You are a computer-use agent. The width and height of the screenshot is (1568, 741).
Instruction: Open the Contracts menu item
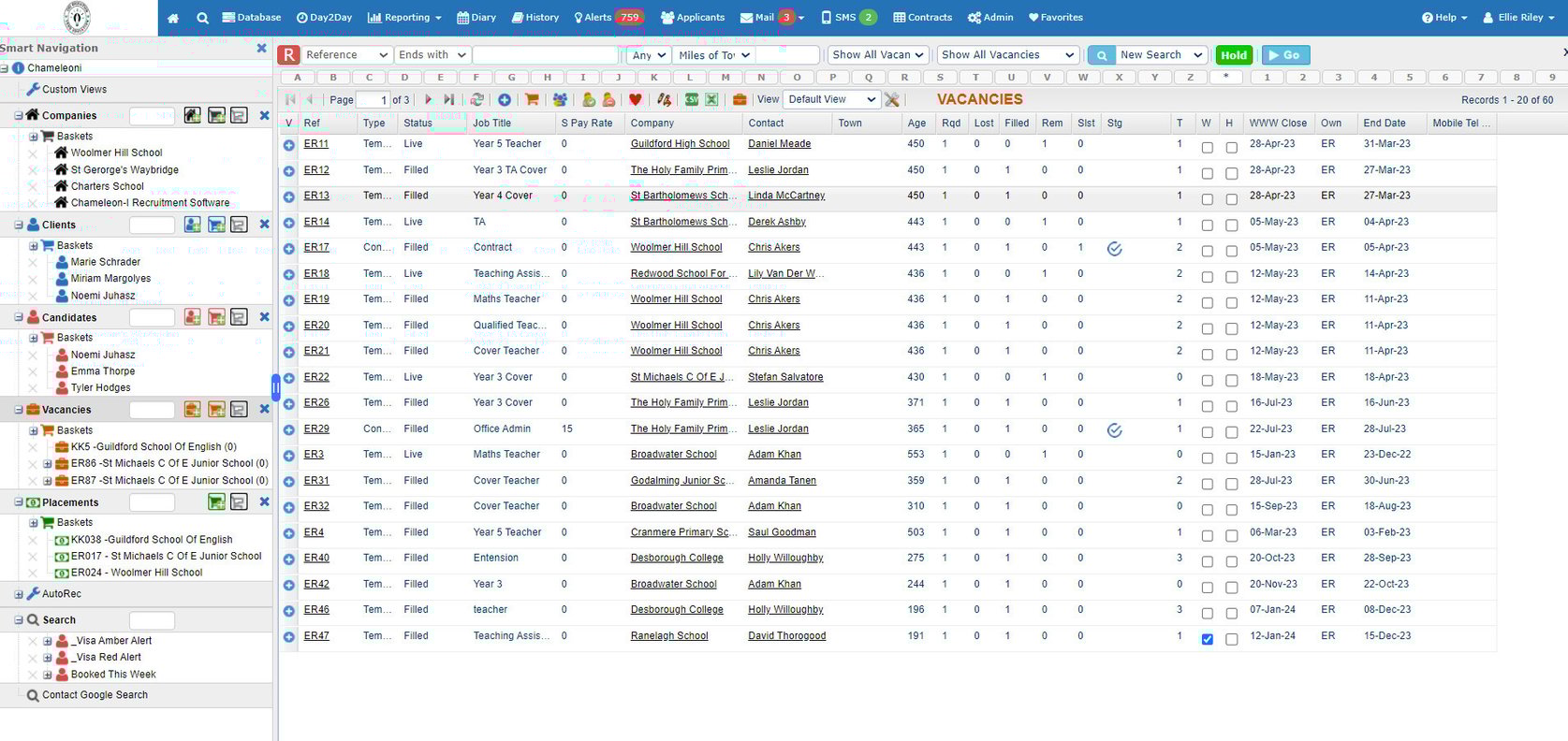pos(922,18)
